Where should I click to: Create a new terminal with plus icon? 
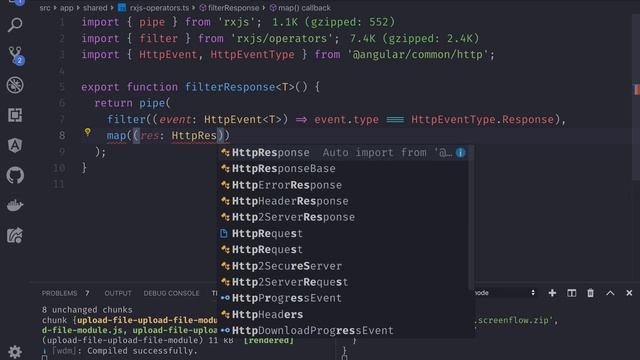click(x=552, y=293)
